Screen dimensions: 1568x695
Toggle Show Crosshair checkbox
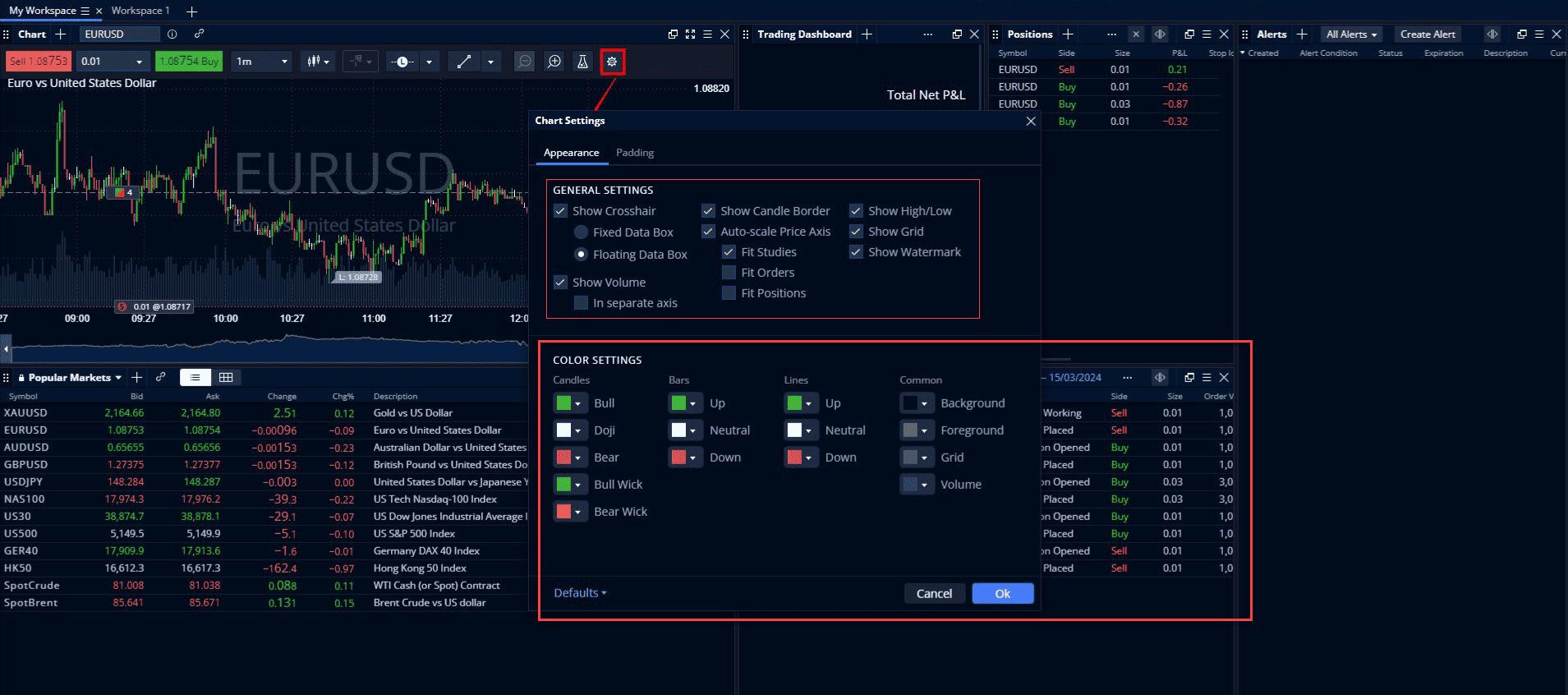(x=561, y=211)
